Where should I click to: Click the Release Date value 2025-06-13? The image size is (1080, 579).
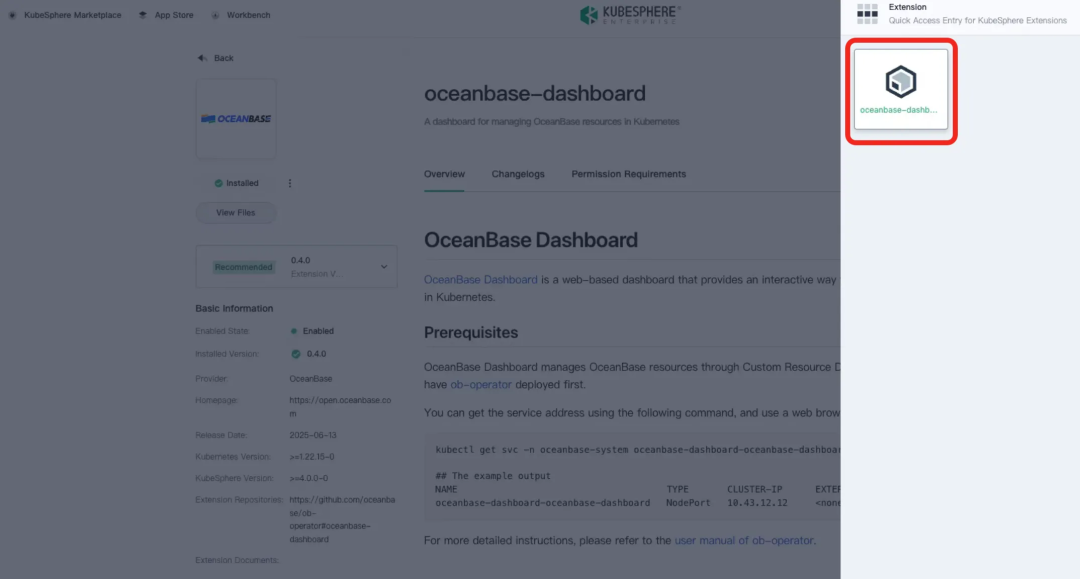coord(313,435)
